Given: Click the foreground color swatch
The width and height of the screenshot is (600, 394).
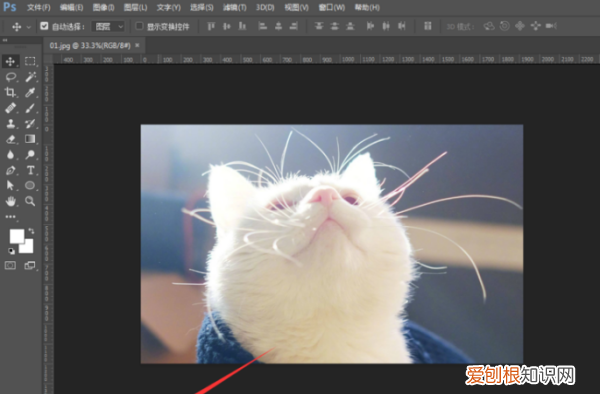Looking at the screenshot, I should pyautogui.click(x=16, y=236).
